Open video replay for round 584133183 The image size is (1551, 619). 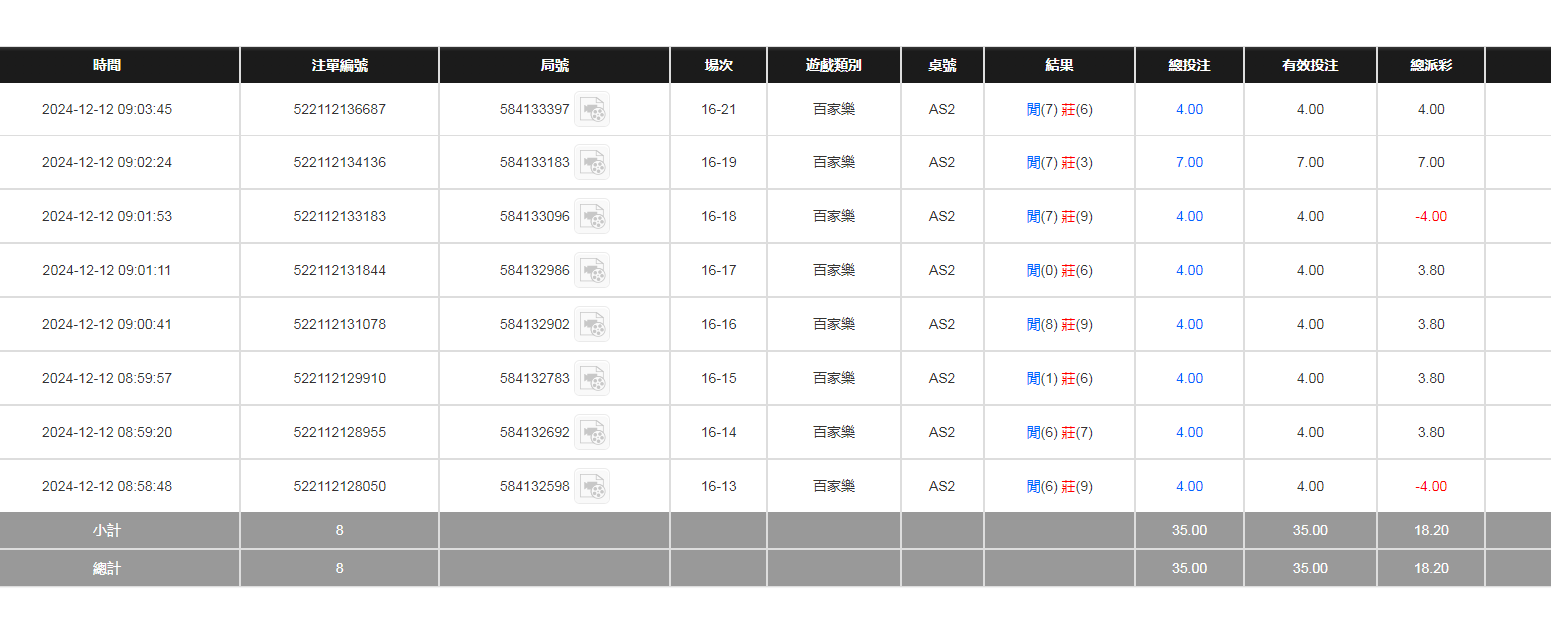coord(592,162)
